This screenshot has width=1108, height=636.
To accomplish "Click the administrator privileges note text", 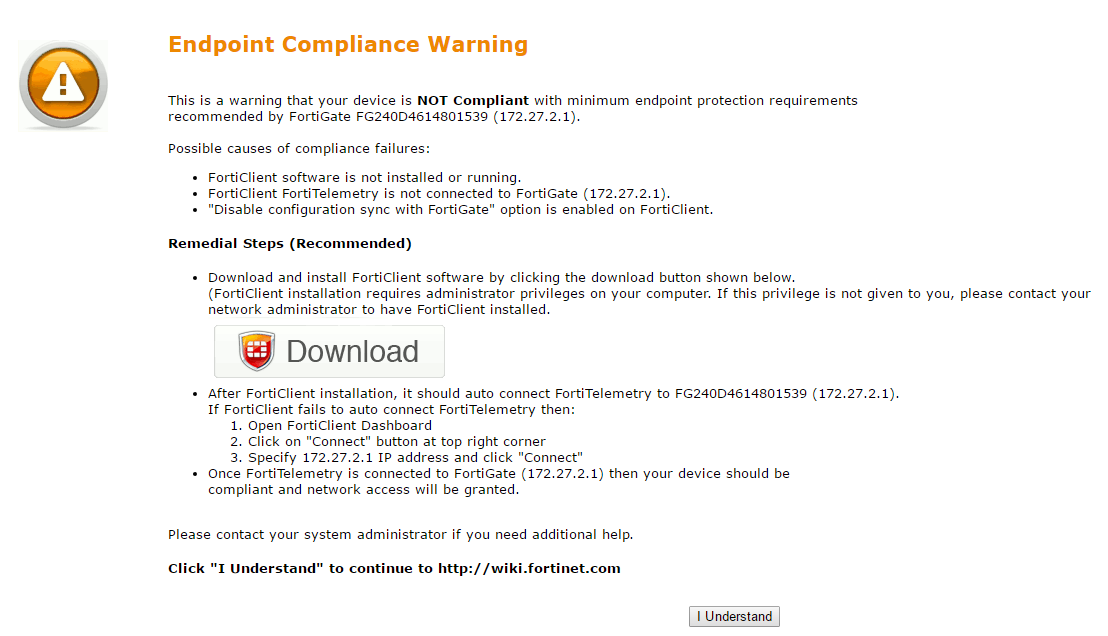I will tap(648, 294).
